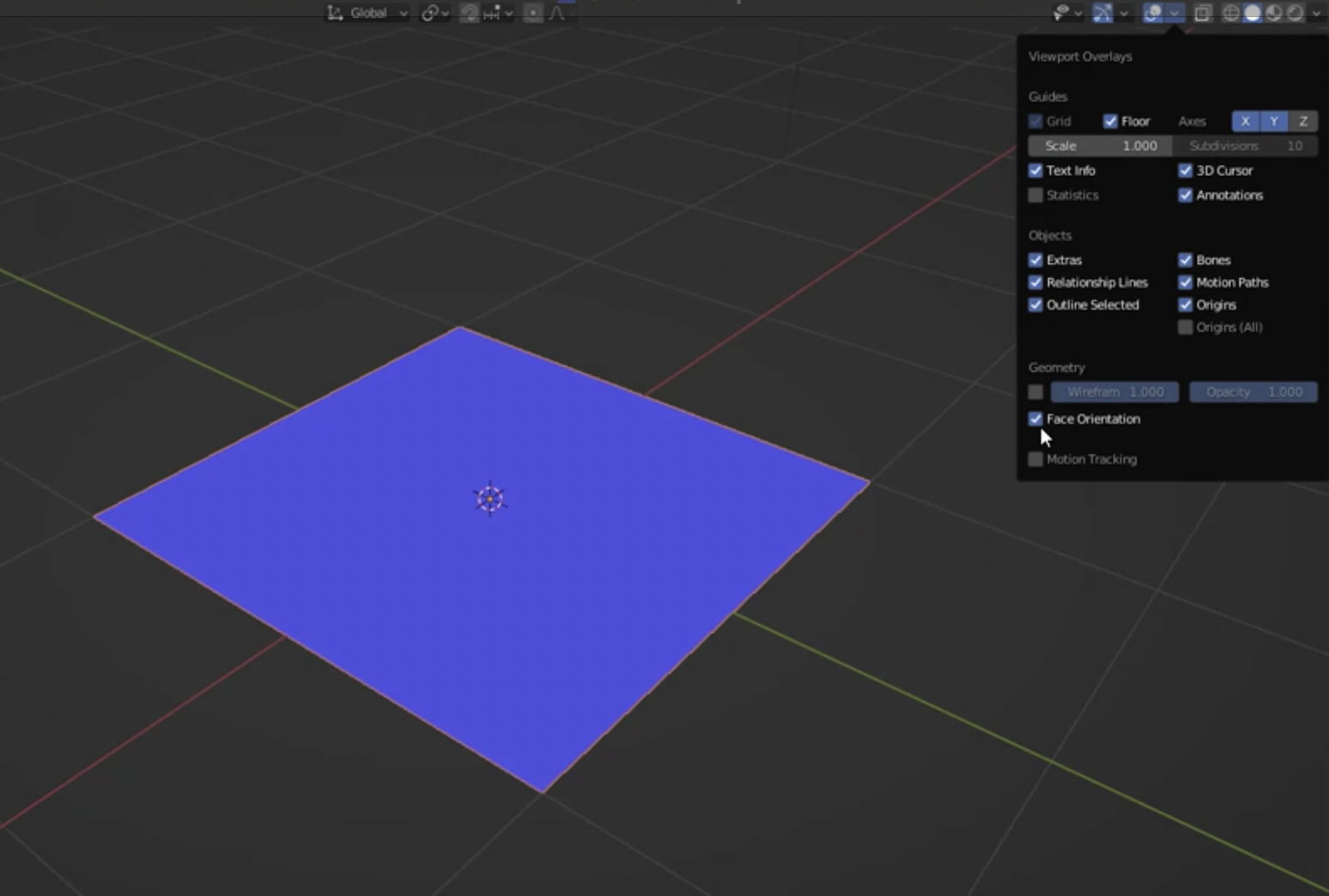Uncheck the Floor checkbox
This screenshot has height=896, width=1329.
(1110, 121)
